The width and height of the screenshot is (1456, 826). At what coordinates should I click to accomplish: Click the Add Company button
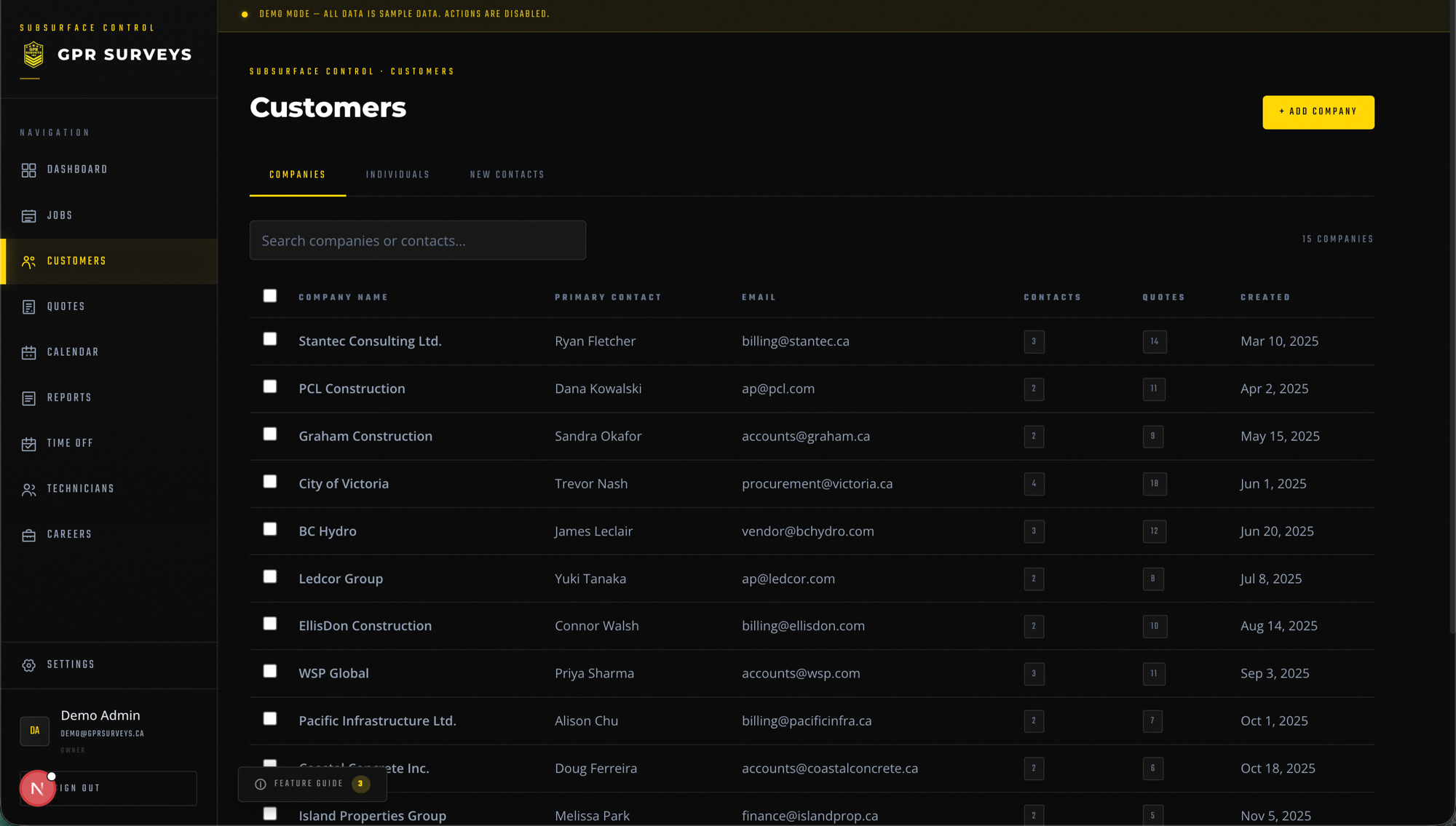click(x=1318, y=112)
